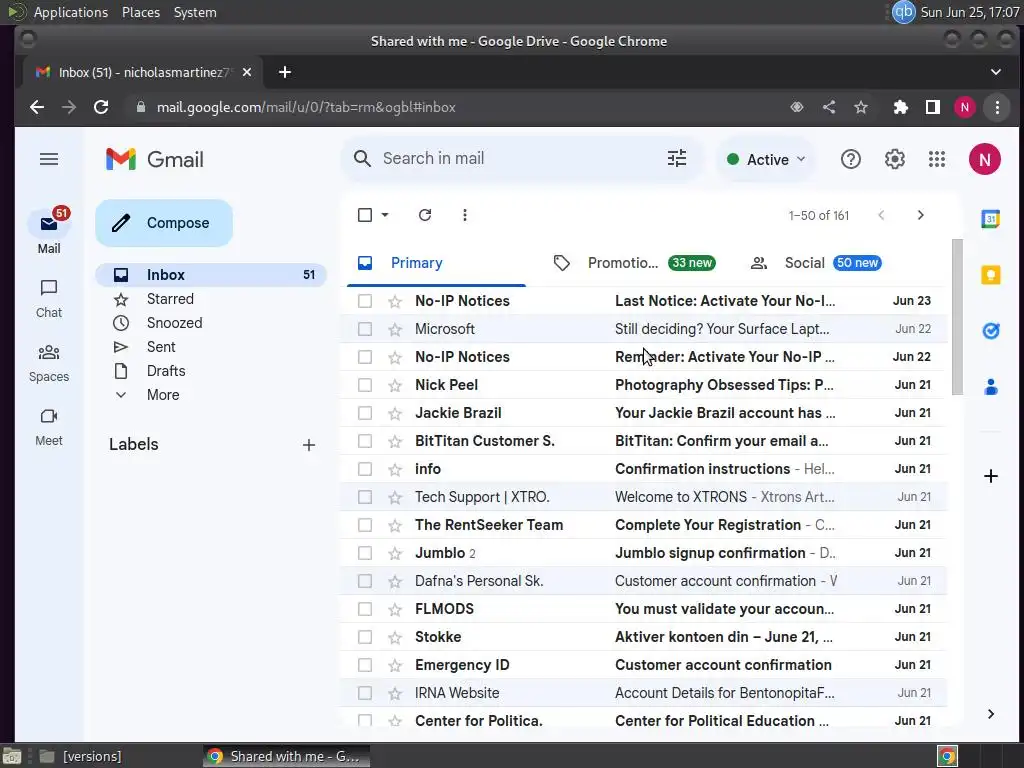This screenshot has height=768, width=1024.
Task: Star the Microsoft email
Action: [x=394, y=329]
